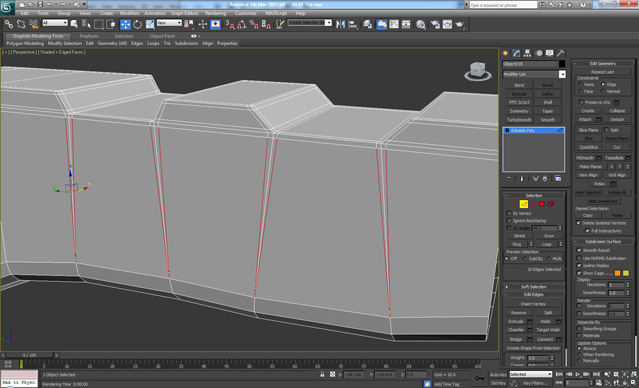The width and height of the screenshot is (639, 388).
Task: Click the Configure Modifier Sets icon
Action: click(558, 179)
